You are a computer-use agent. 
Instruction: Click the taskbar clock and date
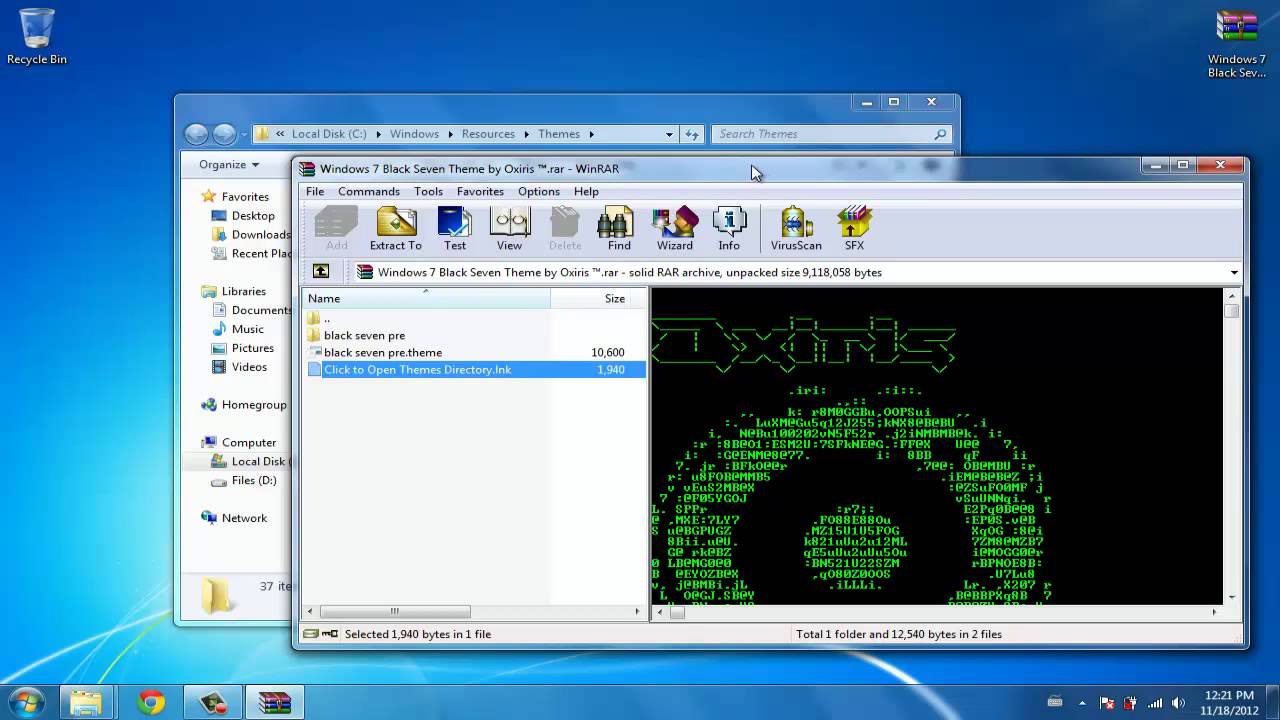[1229, 703]
